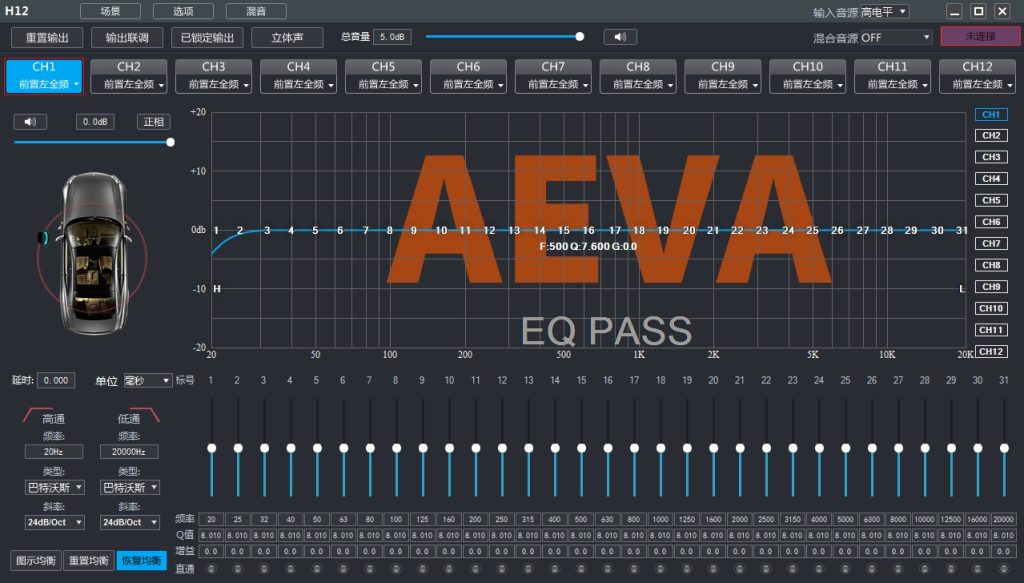Screen dimensions: 1024x583
Task: Click the H high-pass marker on graph
Action: click(217, 289)
